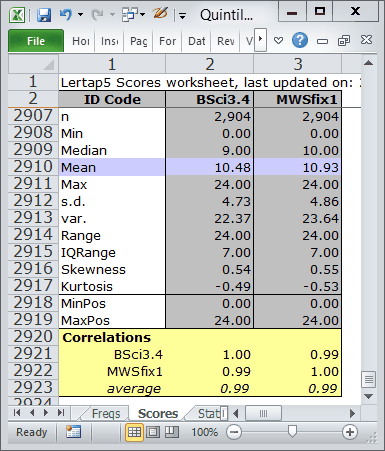The height and width of the screenshot is (451, 385).
Task: Close the workbook window inside Excel
Action: tap(366, 40)
